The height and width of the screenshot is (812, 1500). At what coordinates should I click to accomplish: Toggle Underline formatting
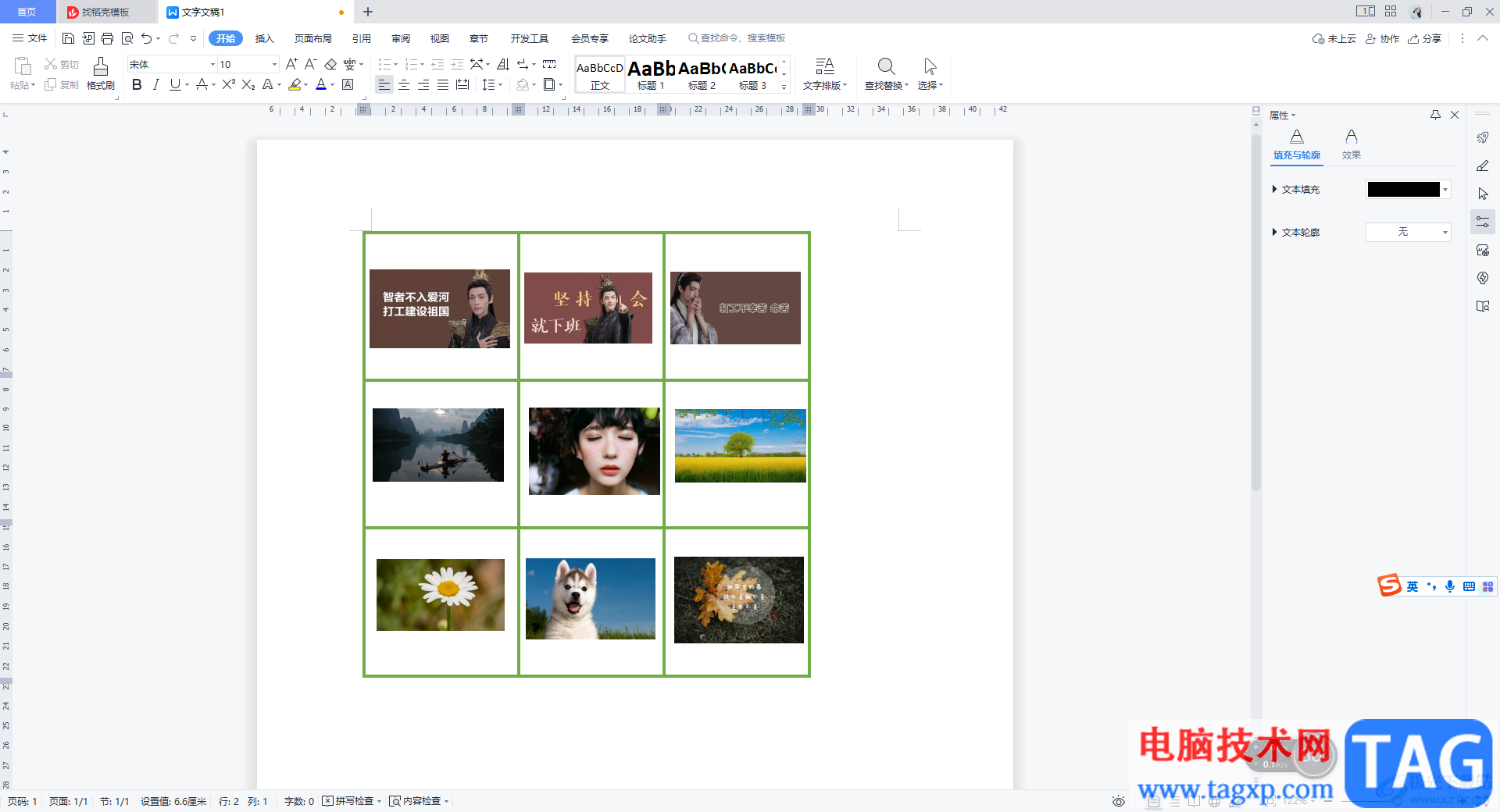pos(175,84)
